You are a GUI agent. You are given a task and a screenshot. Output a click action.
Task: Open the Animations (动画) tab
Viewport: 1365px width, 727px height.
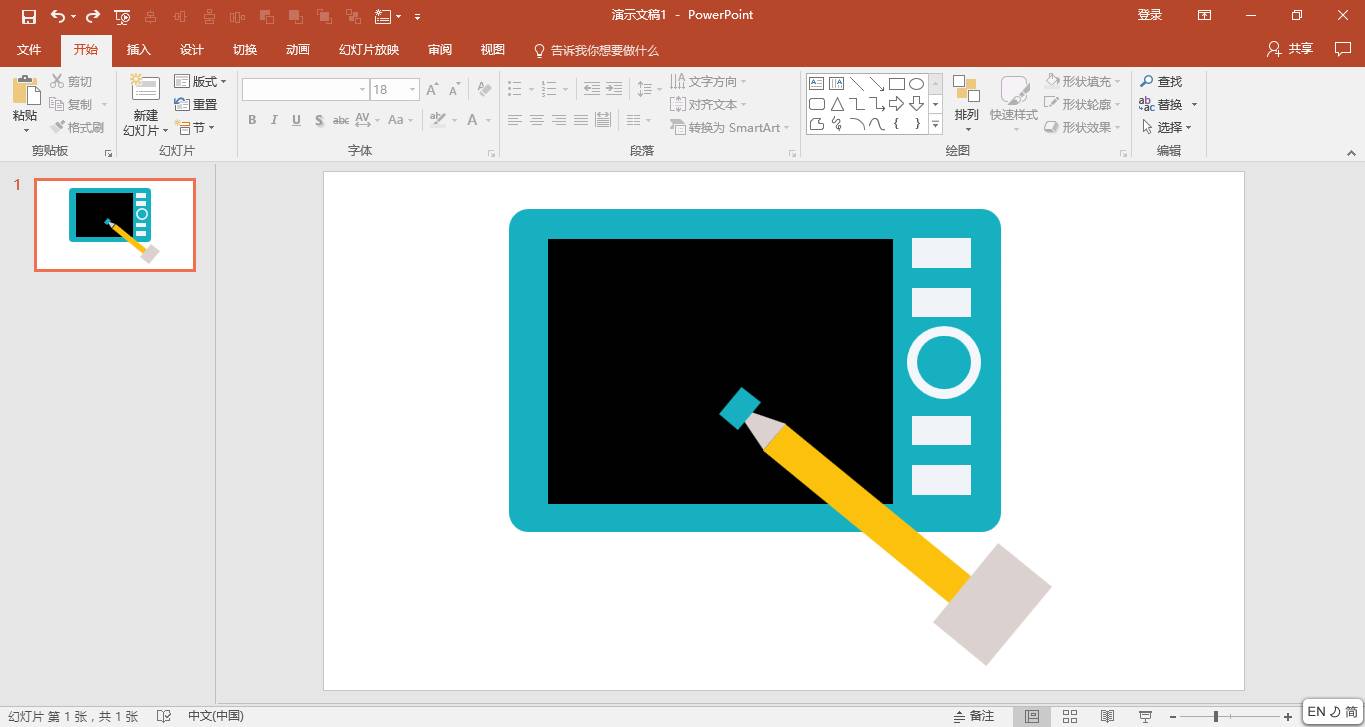(297, 50)
